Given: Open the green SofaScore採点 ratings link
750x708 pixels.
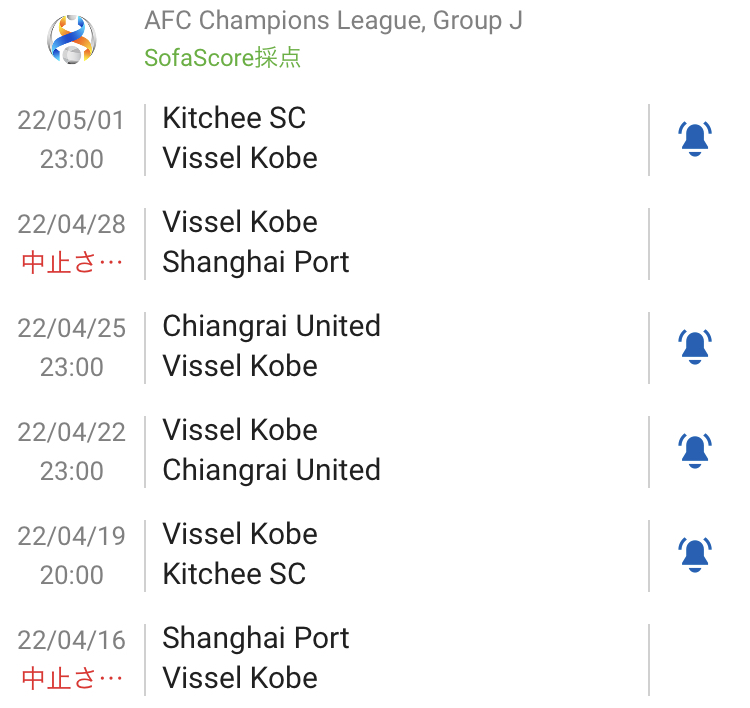Looking at the screenshot, I should 222,58.
